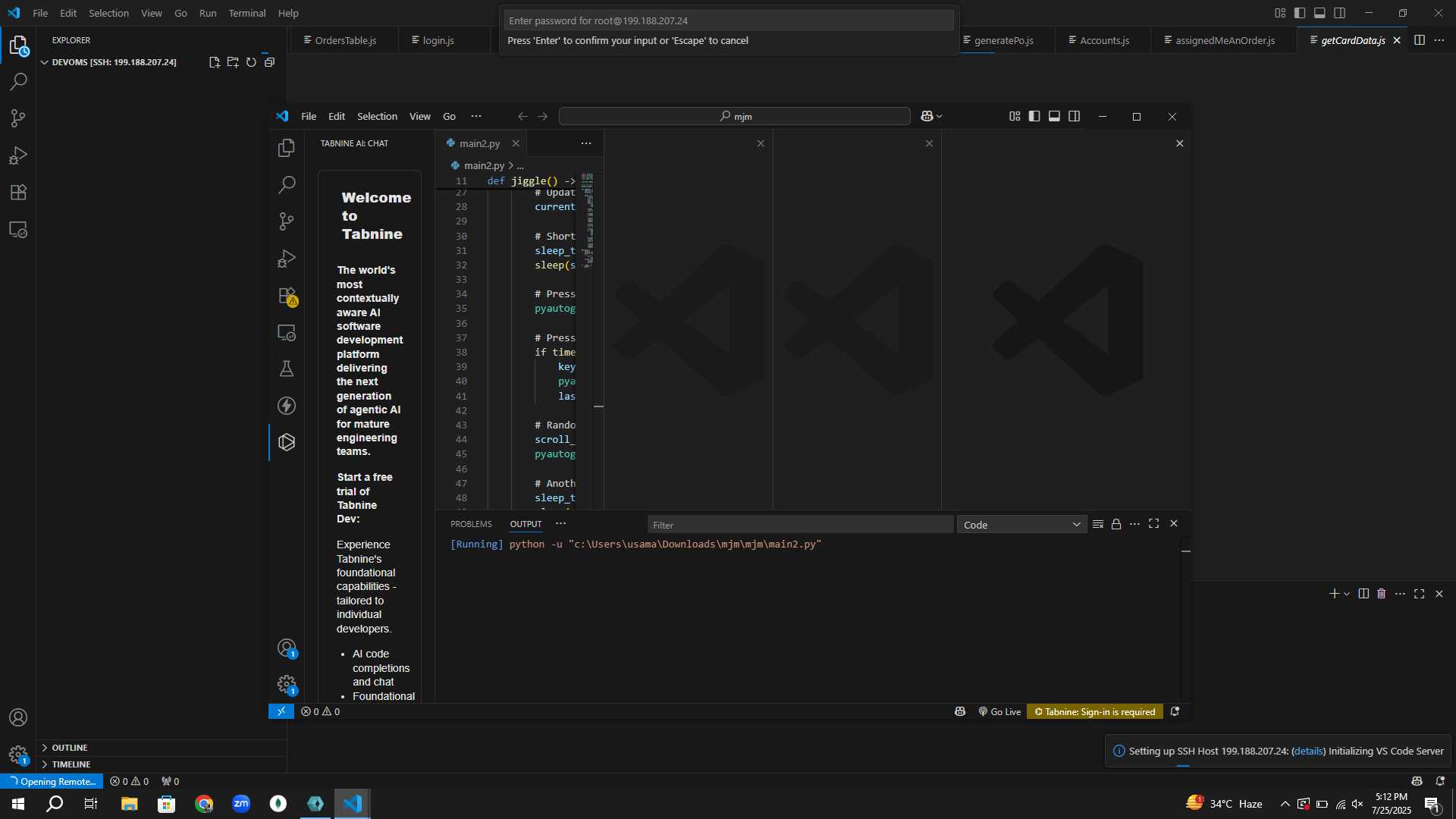Screen dimensions: 1456x819
Task: Open Source Control in inner VS Code window
Action: point(287,221)
